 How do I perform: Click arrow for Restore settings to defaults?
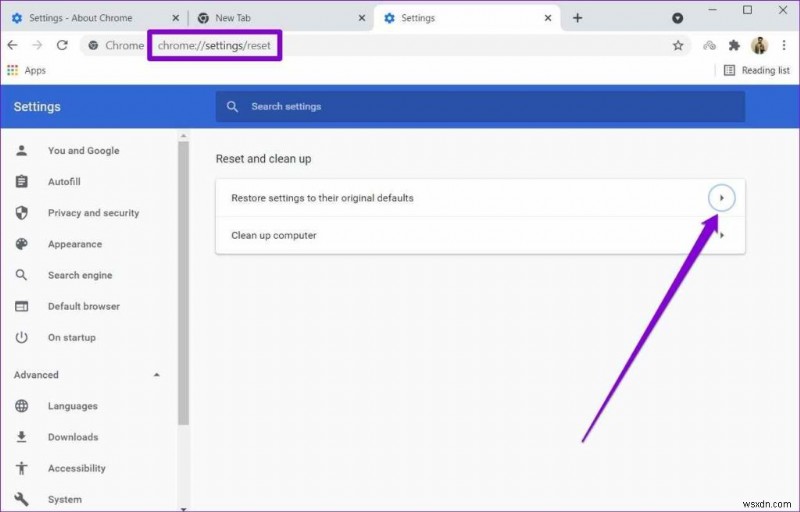coord(721,198)
